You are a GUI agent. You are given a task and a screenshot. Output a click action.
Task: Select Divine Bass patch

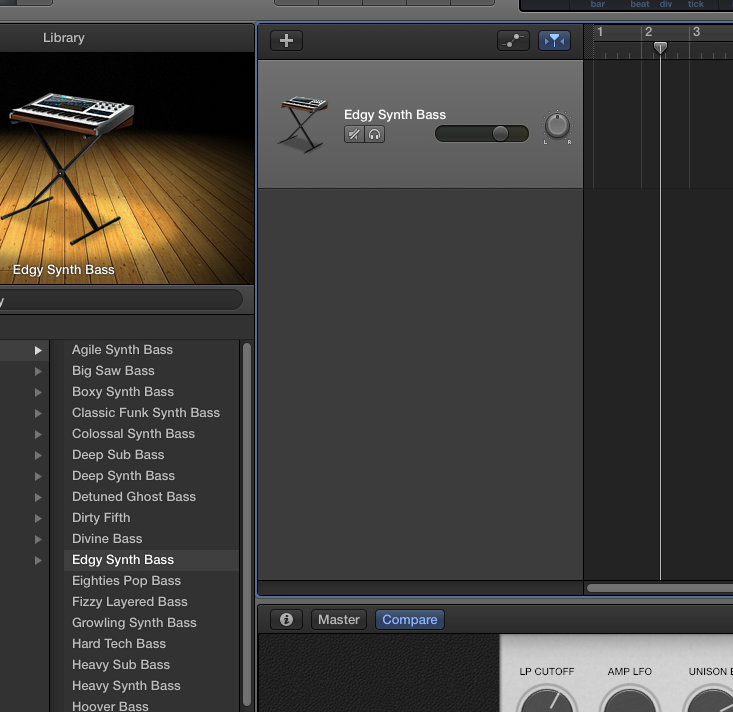tap(107, 539)
